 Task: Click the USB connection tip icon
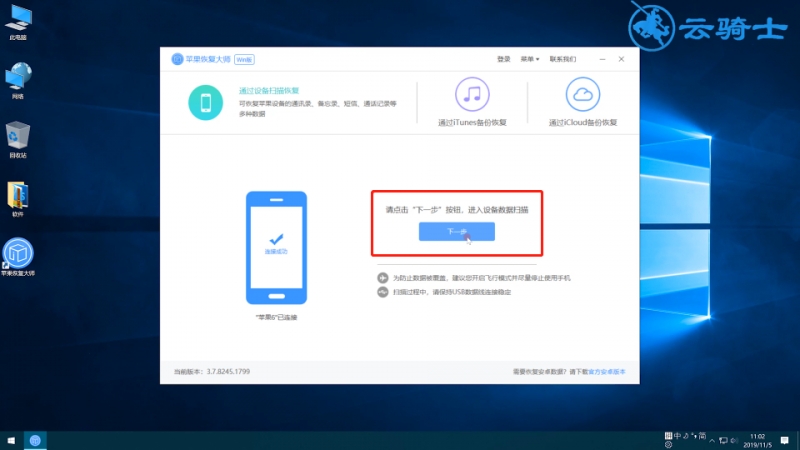(383, 292)
